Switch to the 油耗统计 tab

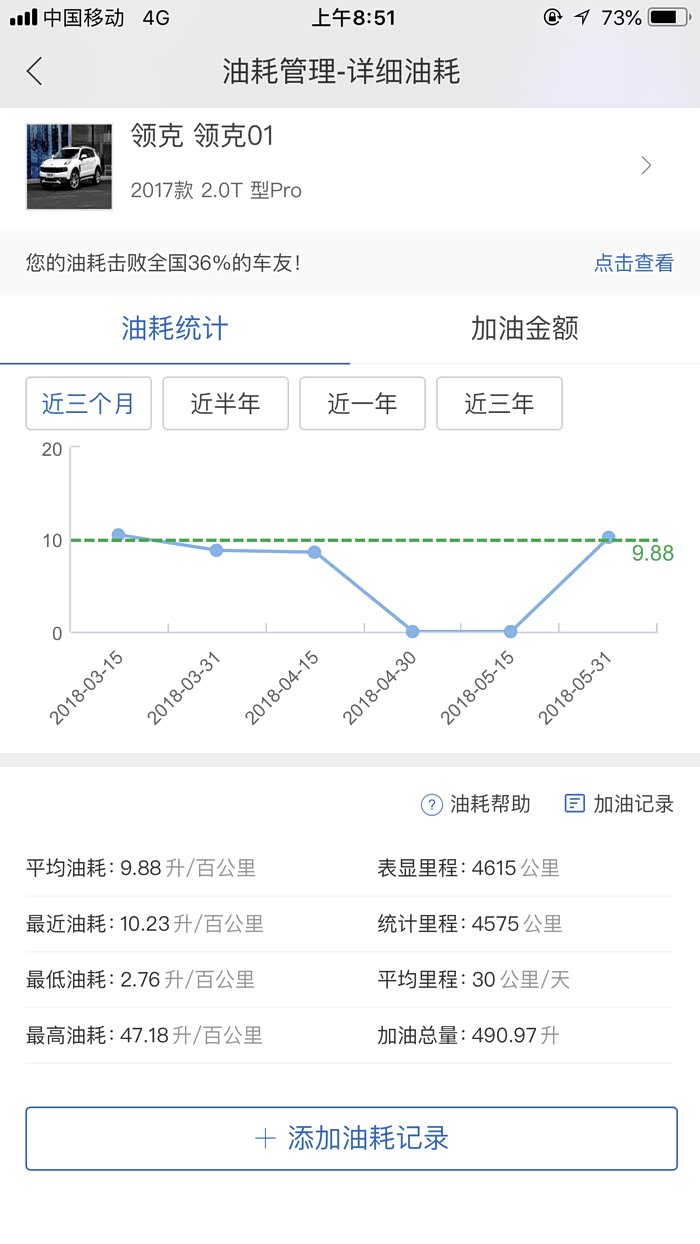175,329
